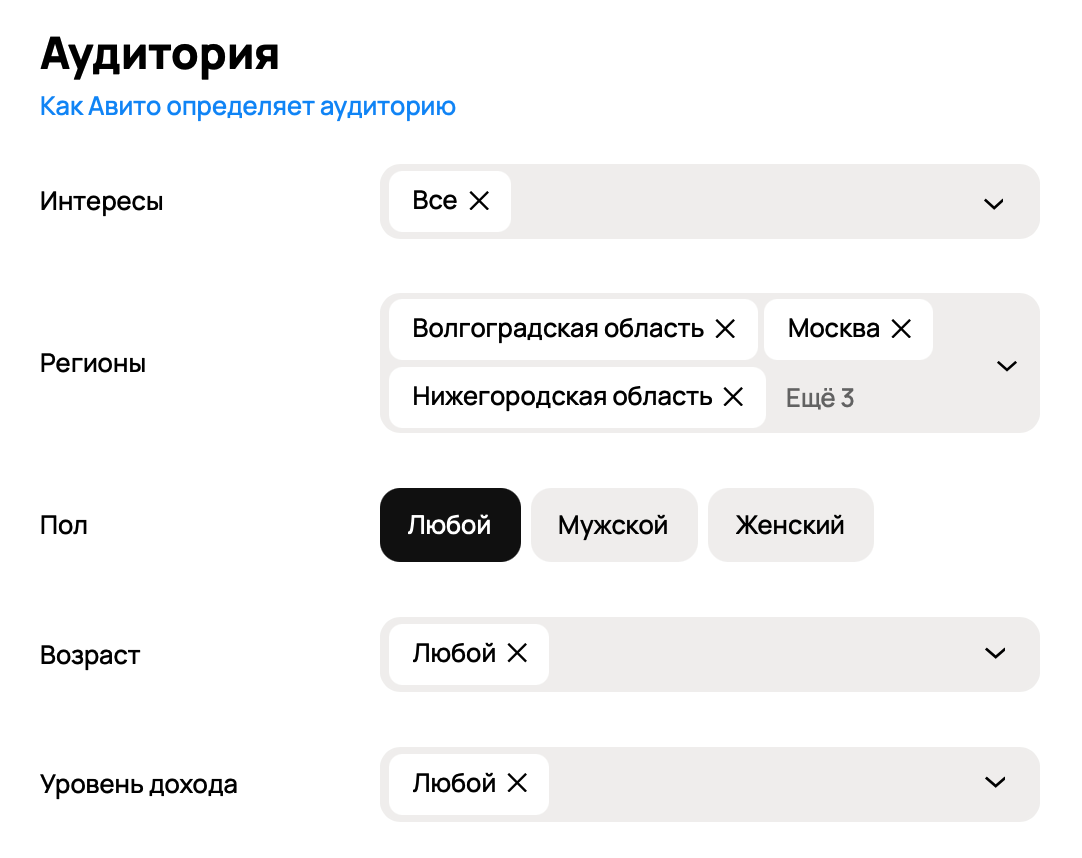1082x858 pixels.
Task: Open the income level dropdown chevron
Action: 994,783
